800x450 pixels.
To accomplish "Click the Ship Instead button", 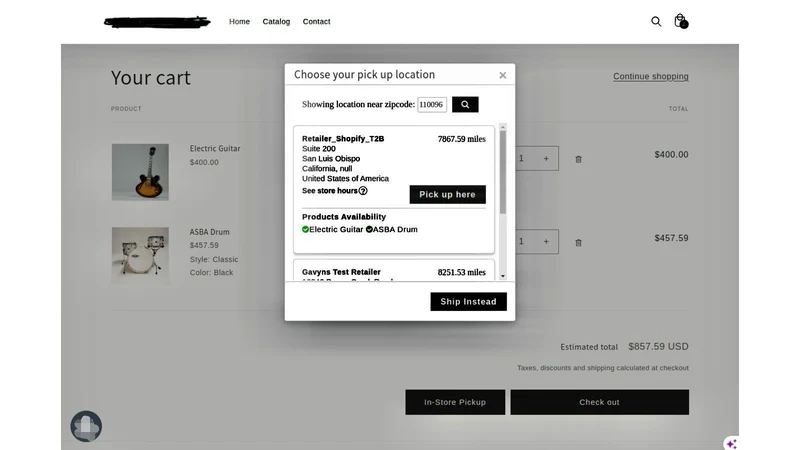I will coord(468,302).
